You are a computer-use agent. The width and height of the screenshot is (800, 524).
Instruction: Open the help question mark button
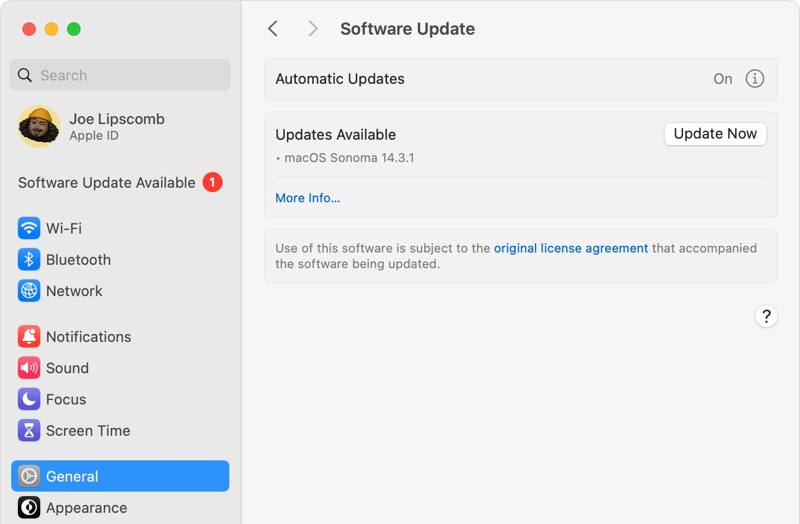click(766, 316)
